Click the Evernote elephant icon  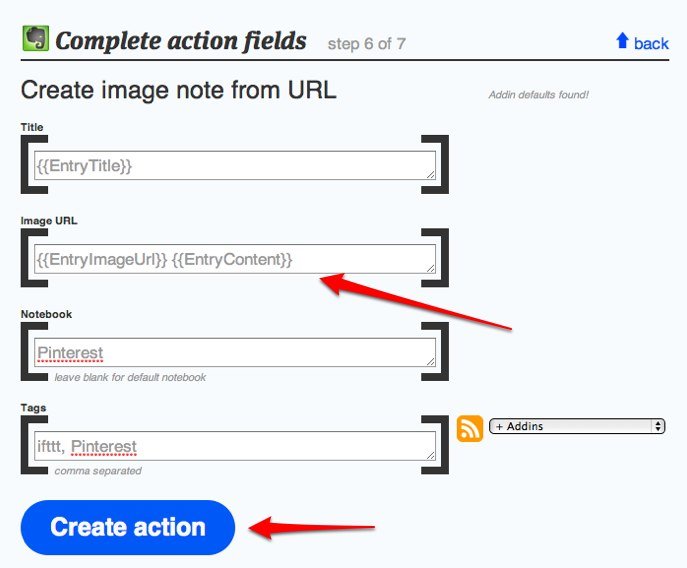tap(36, 39)
